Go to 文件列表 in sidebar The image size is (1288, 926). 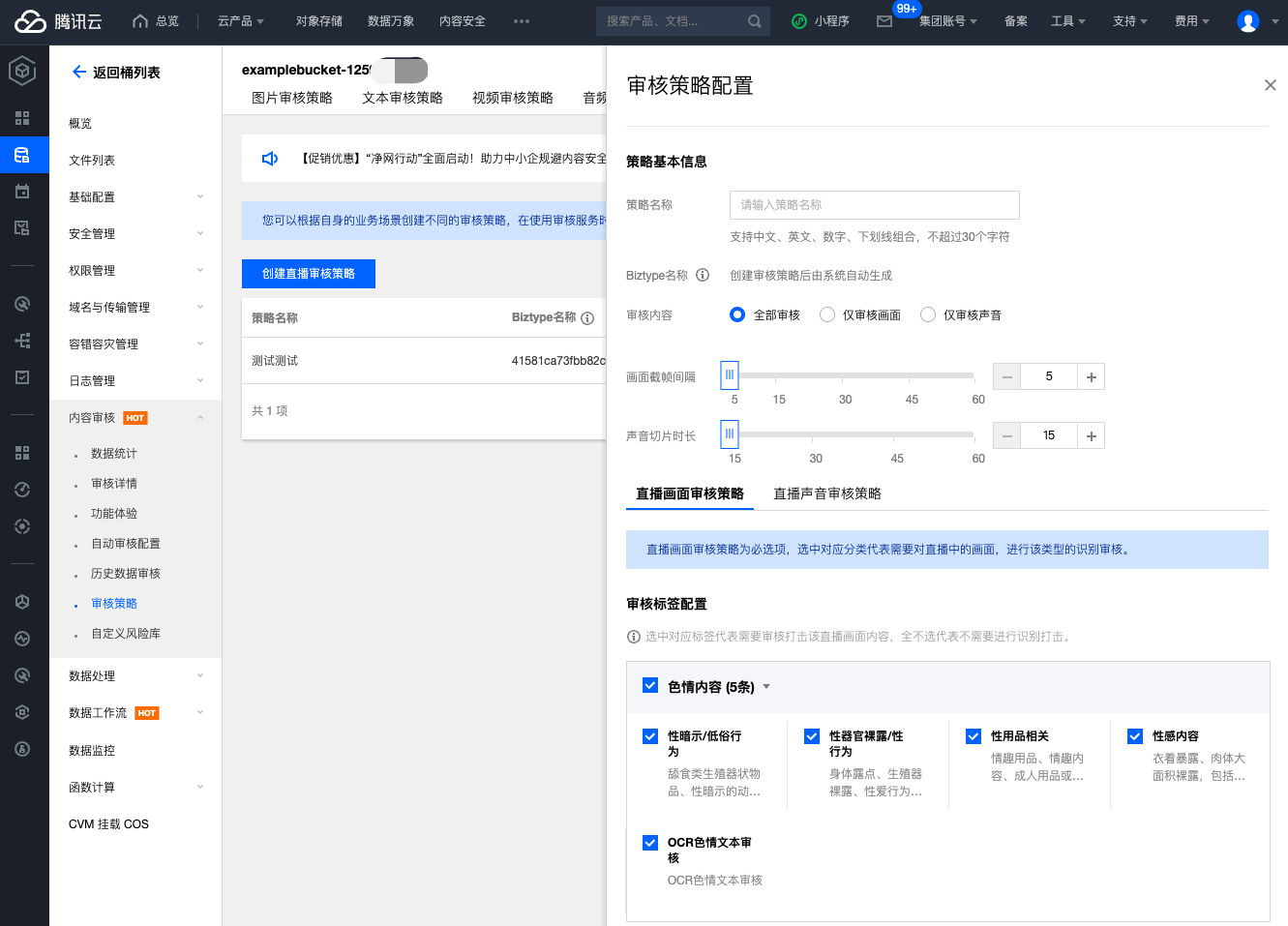tap(92, 161)
